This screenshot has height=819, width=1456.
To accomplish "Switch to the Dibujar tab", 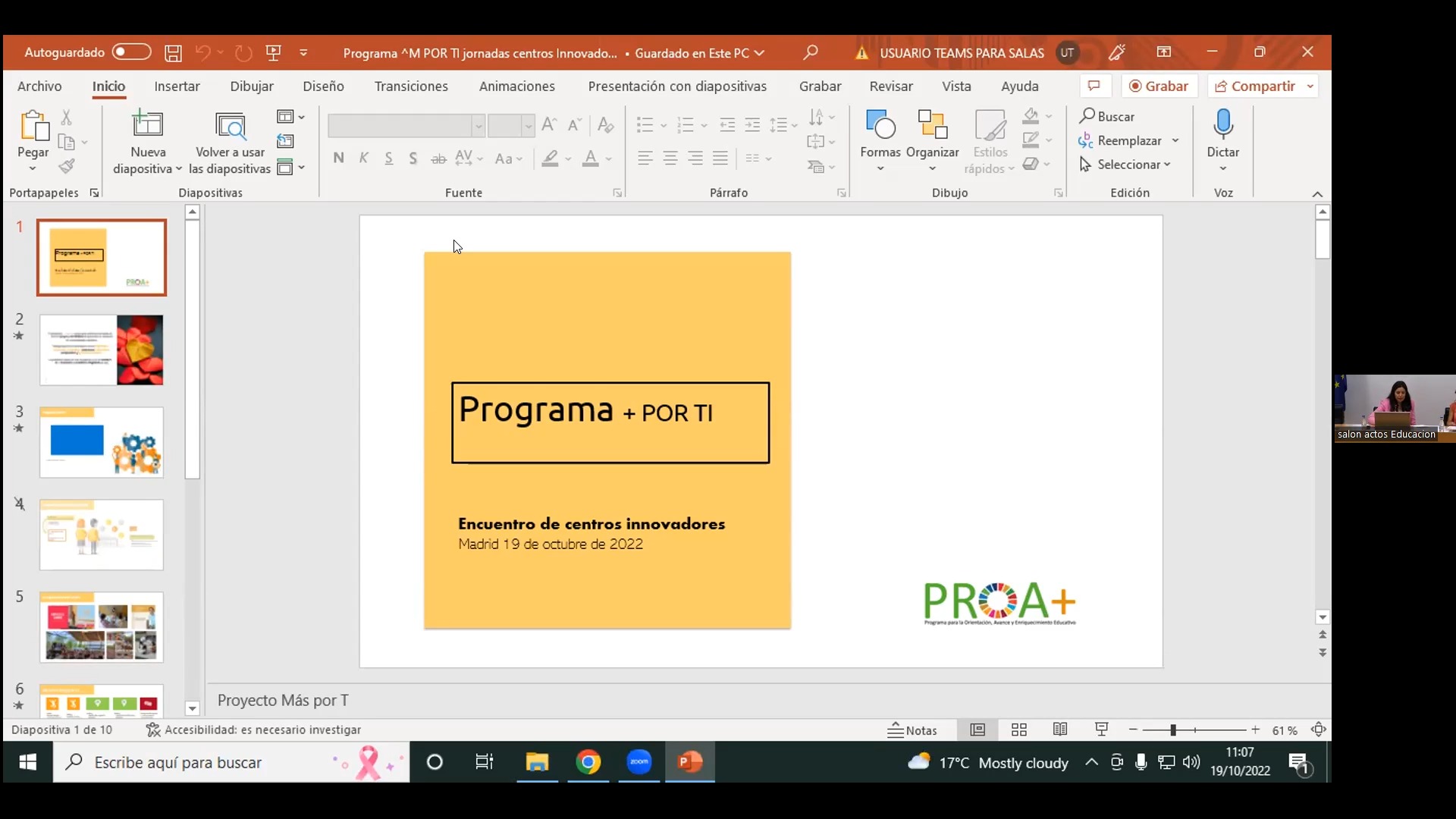I will click(x=252, y=86).
